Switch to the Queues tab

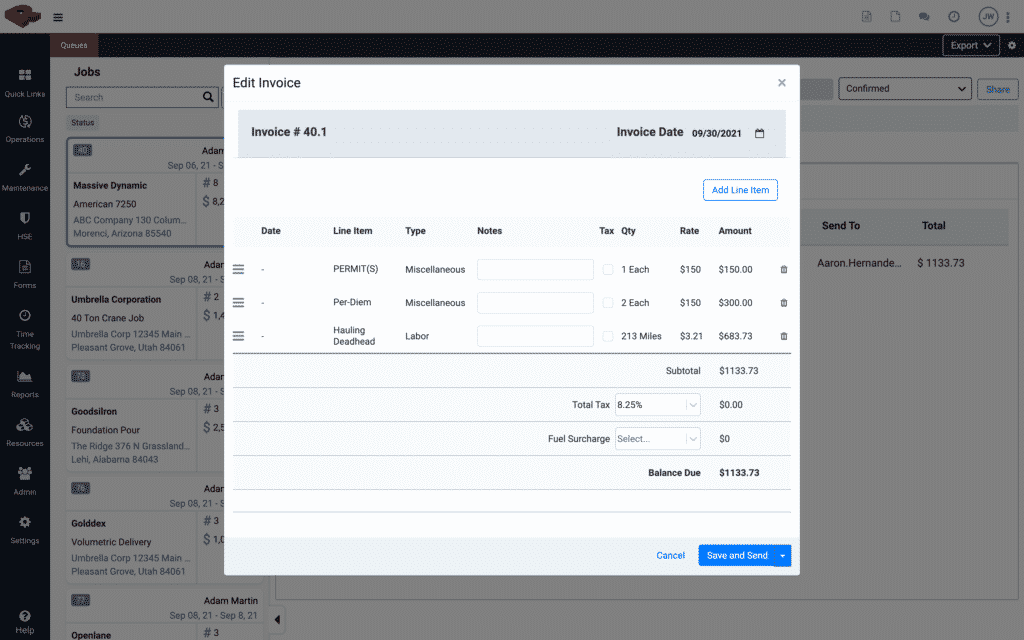(x=73, y=45)
